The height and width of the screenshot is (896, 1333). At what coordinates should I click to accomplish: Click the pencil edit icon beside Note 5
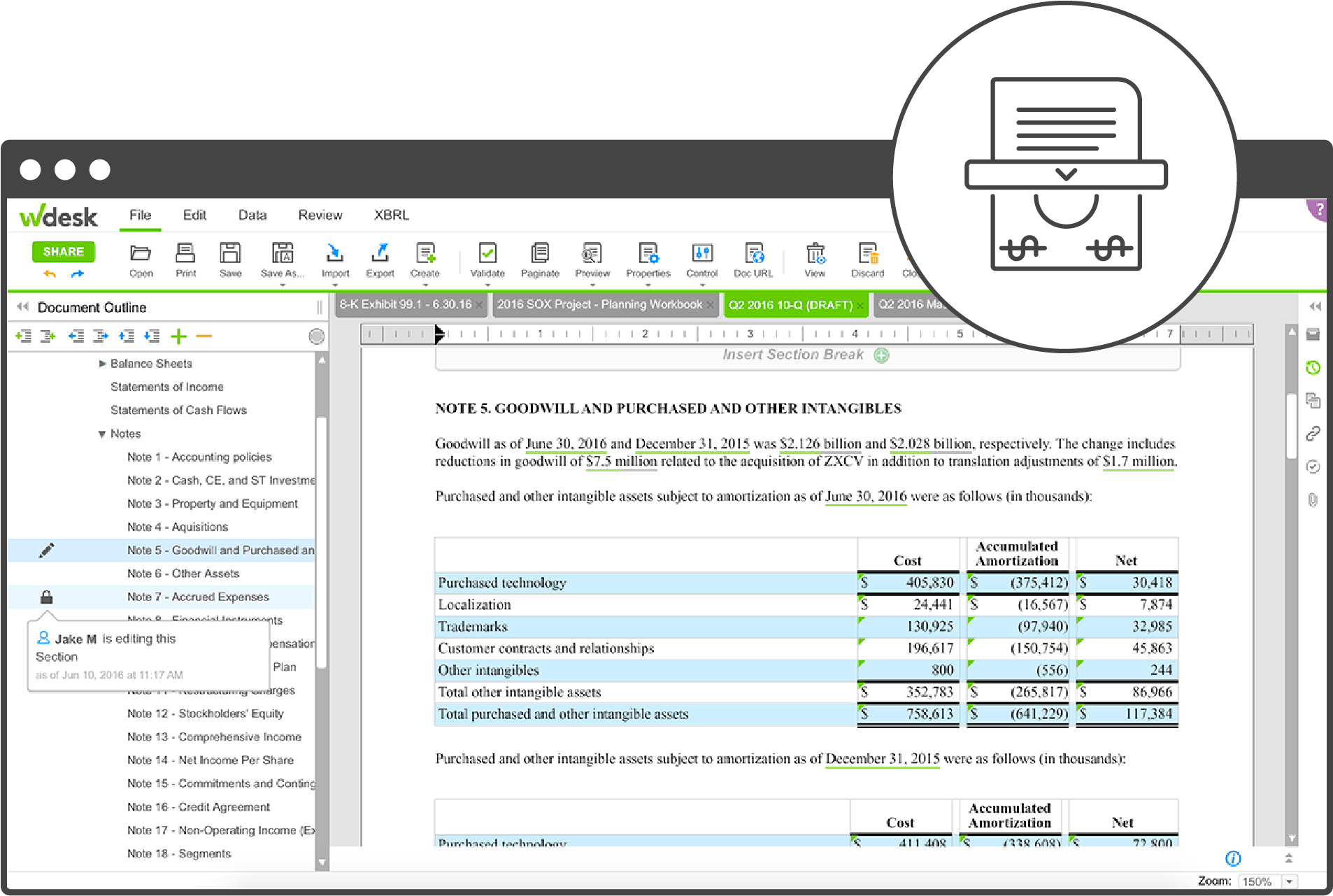46,550
